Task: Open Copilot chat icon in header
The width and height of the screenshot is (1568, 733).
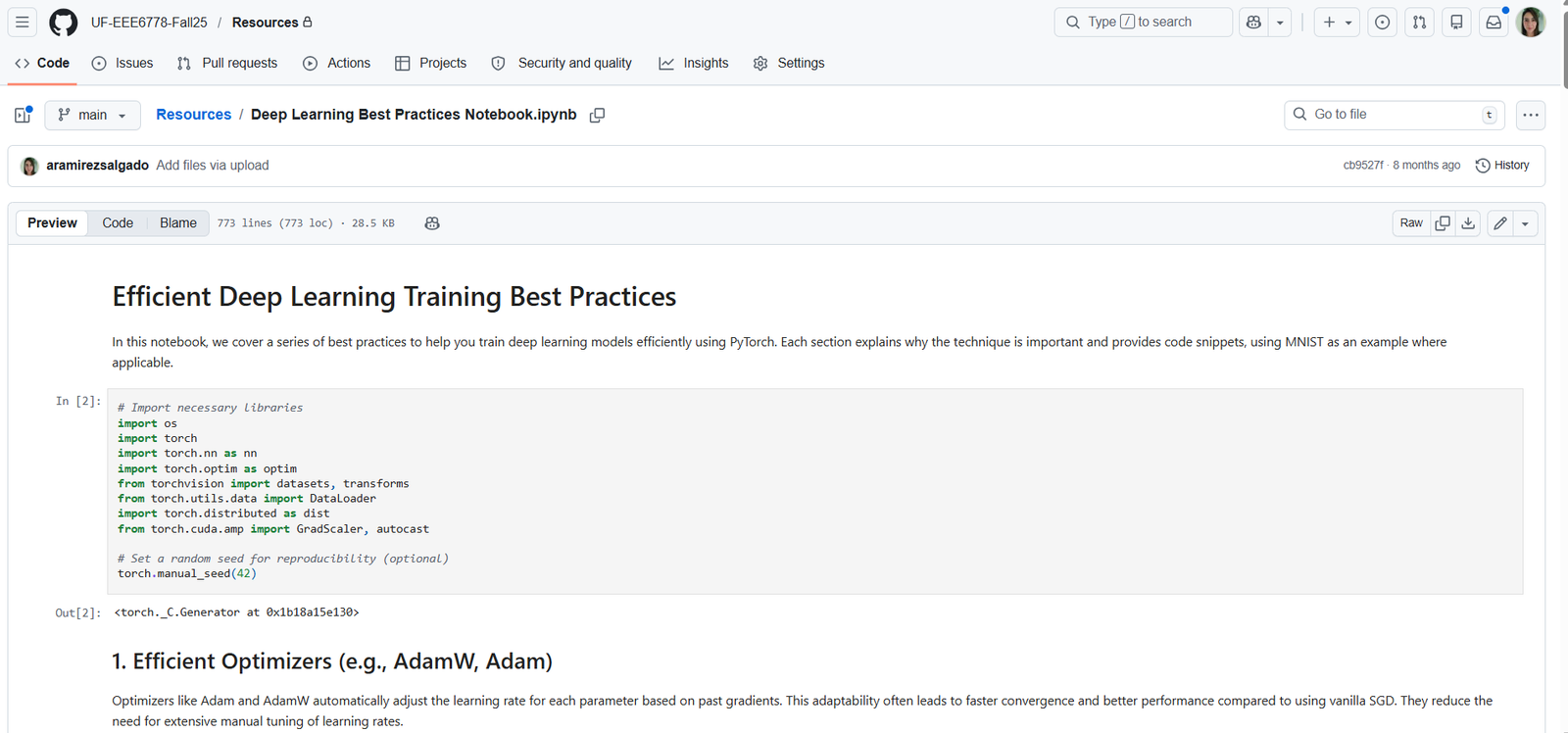Action: (1253, 22)
